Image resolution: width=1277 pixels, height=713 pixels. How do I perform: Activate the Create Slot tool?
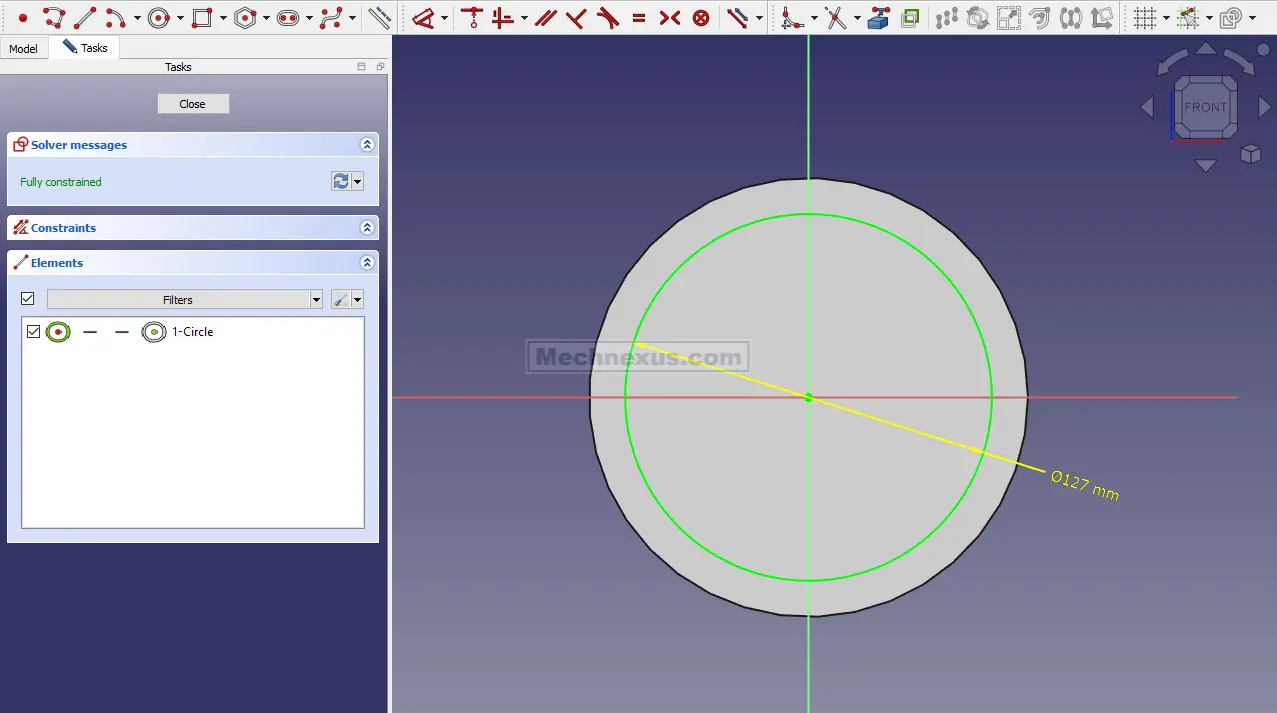tap(288, 18)
